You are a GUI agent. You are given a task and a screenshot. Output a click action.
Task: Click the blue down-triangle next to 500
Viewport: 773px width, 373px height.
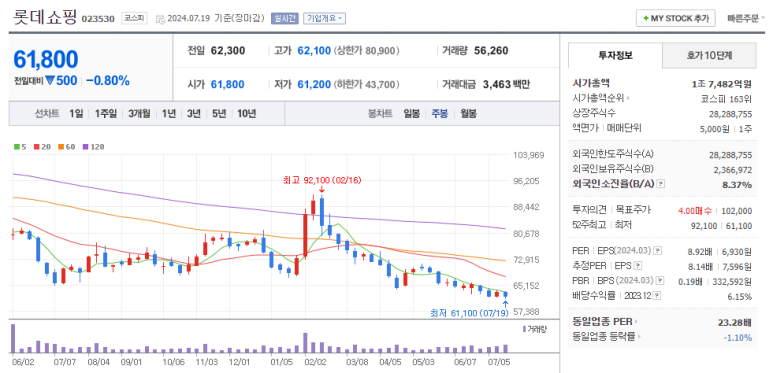point(49,80)
